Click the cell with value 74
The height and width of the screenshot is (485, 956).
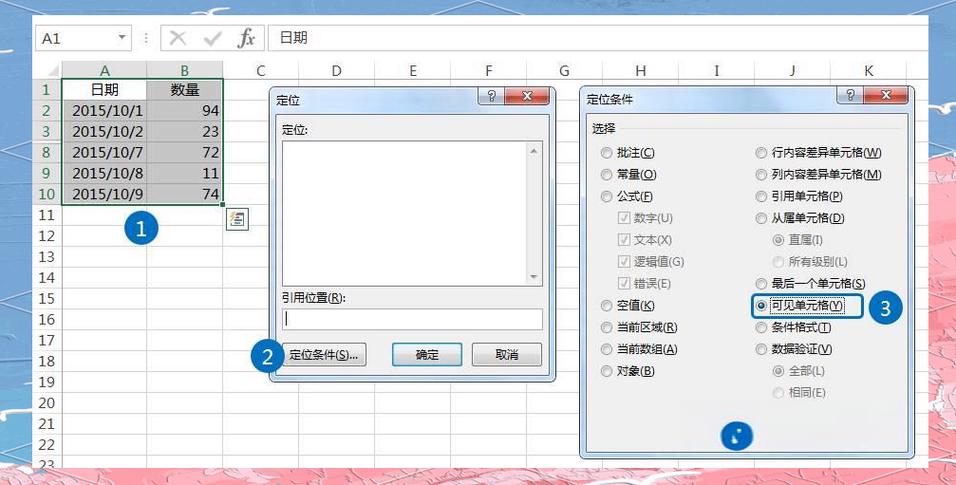(185, 194)
